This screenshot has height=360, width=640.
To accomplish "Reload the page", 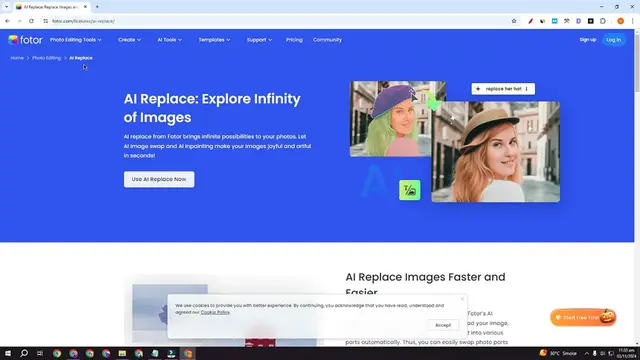I will click(31, 21).
